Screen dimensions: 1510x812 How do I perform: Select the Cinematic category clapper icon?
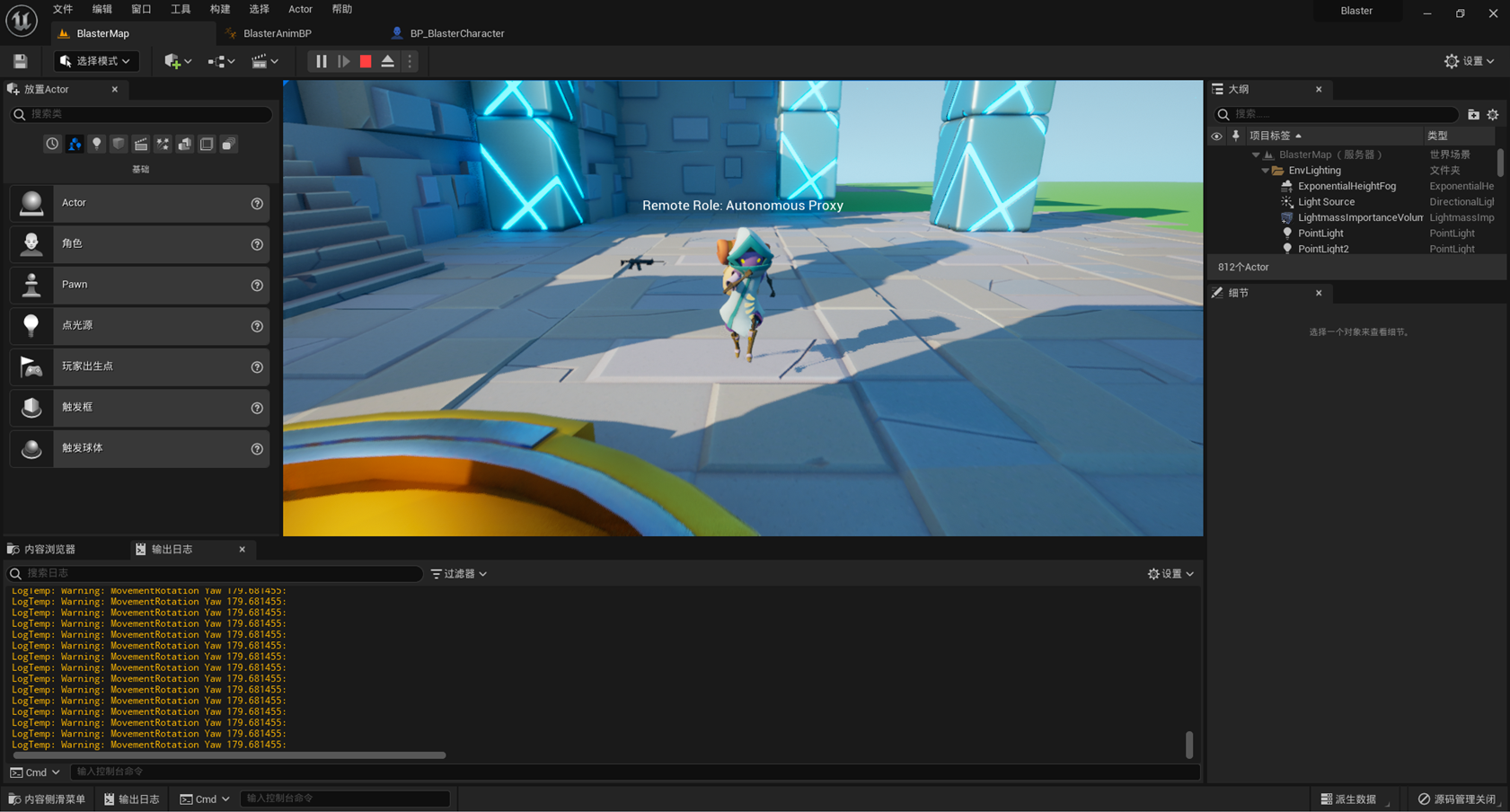[141, 144]
